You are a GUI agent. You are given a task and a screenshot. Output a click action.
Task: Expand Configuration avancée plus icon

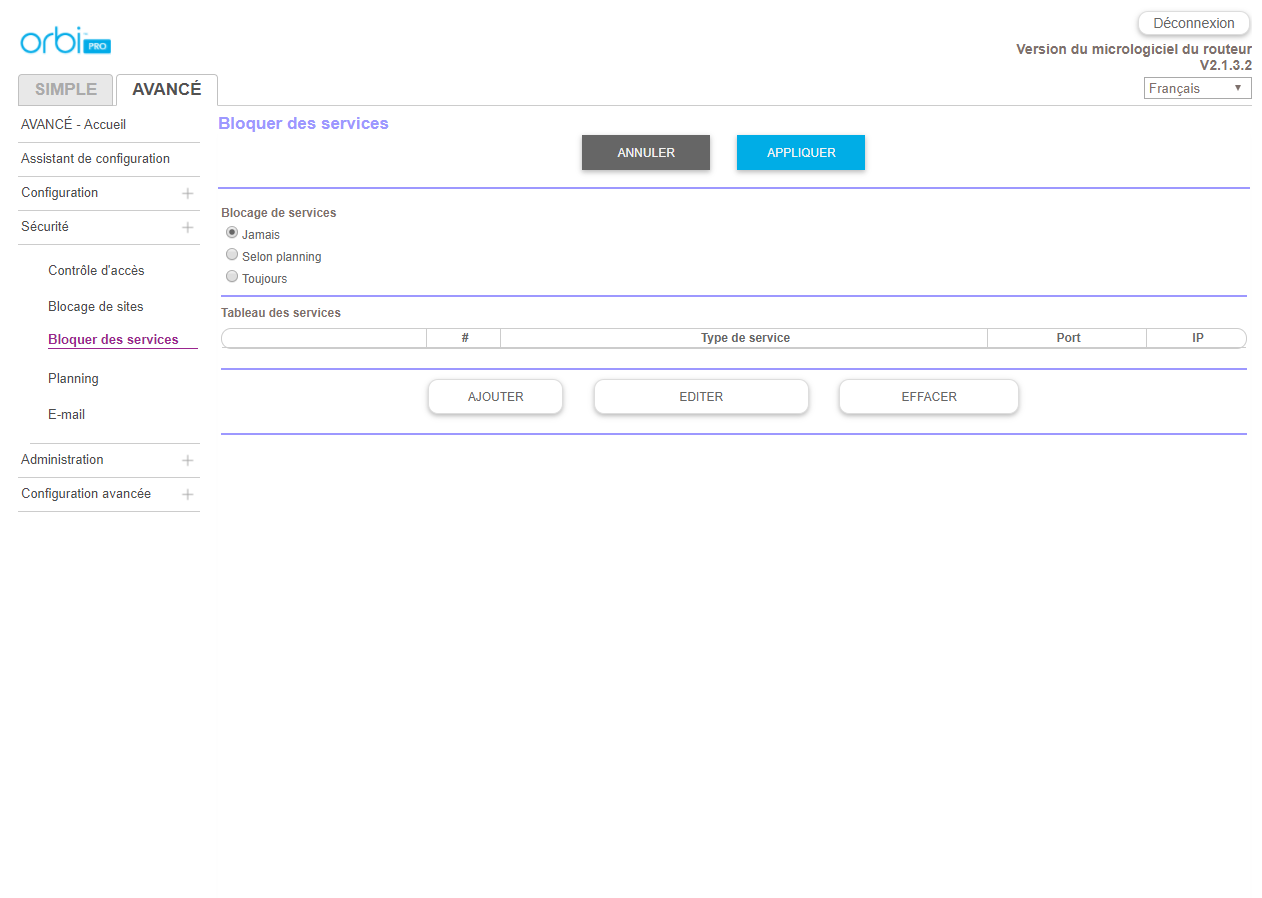click(x=187, y=494)
